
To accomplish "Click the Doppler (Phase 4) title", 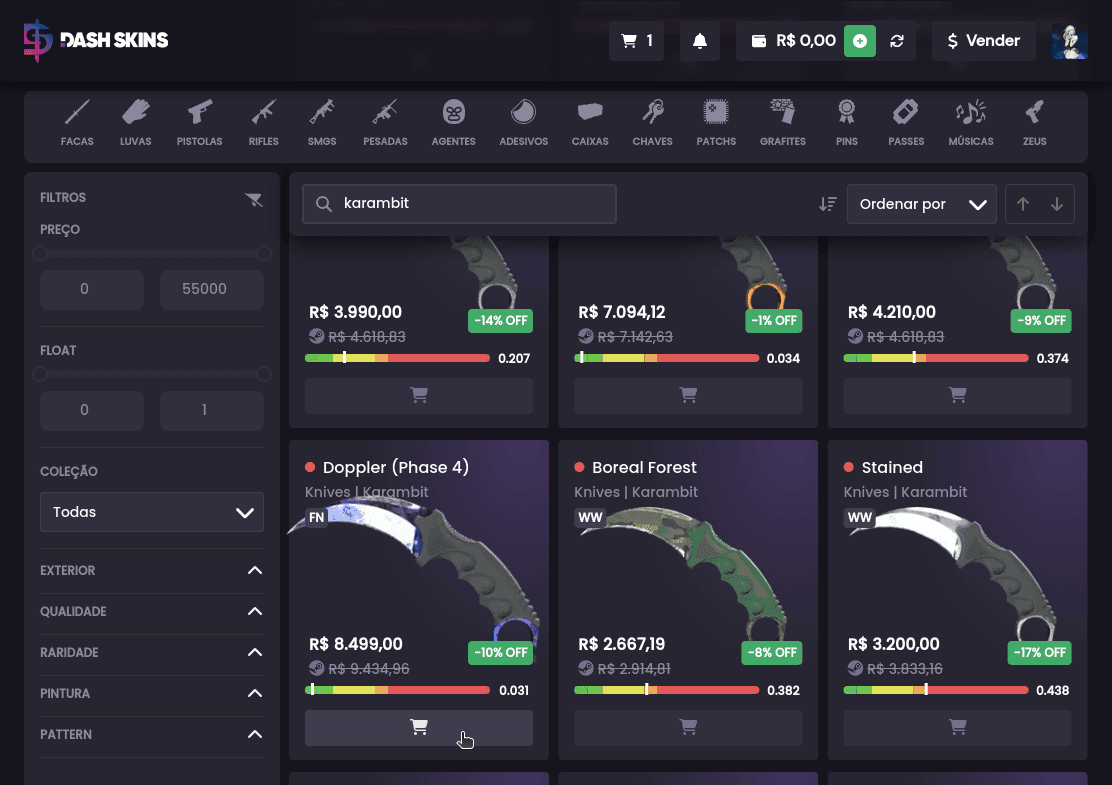I will (396, 467).
